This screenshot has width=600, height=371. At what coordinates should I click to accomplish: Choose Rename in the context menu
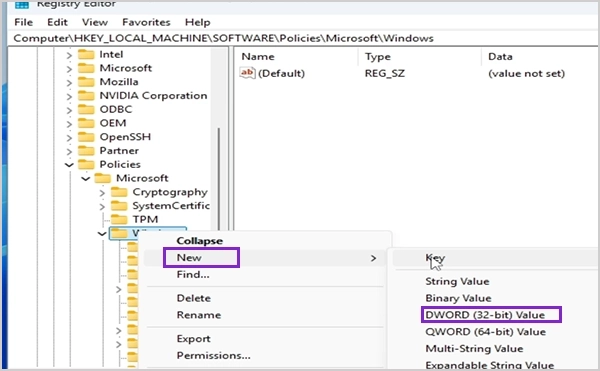pos(199,315)
